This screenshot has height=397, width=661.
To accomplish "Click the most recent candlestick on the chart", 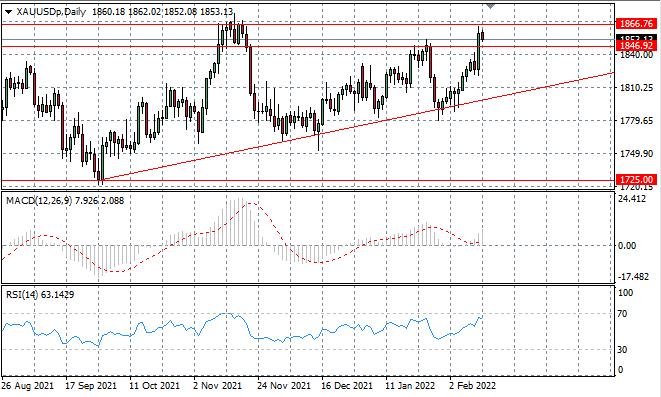I will click(x=482, y=36).
